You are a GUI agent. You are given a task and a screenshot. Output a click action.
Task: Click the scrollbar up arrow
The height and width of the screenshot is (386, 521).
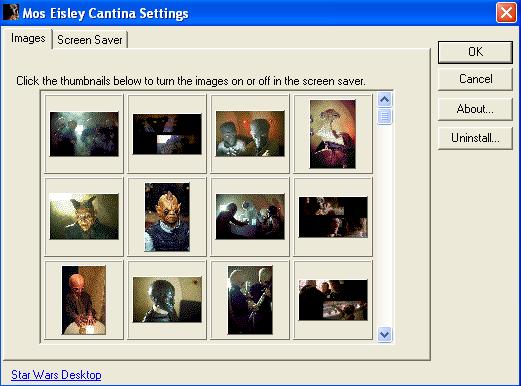385,99
